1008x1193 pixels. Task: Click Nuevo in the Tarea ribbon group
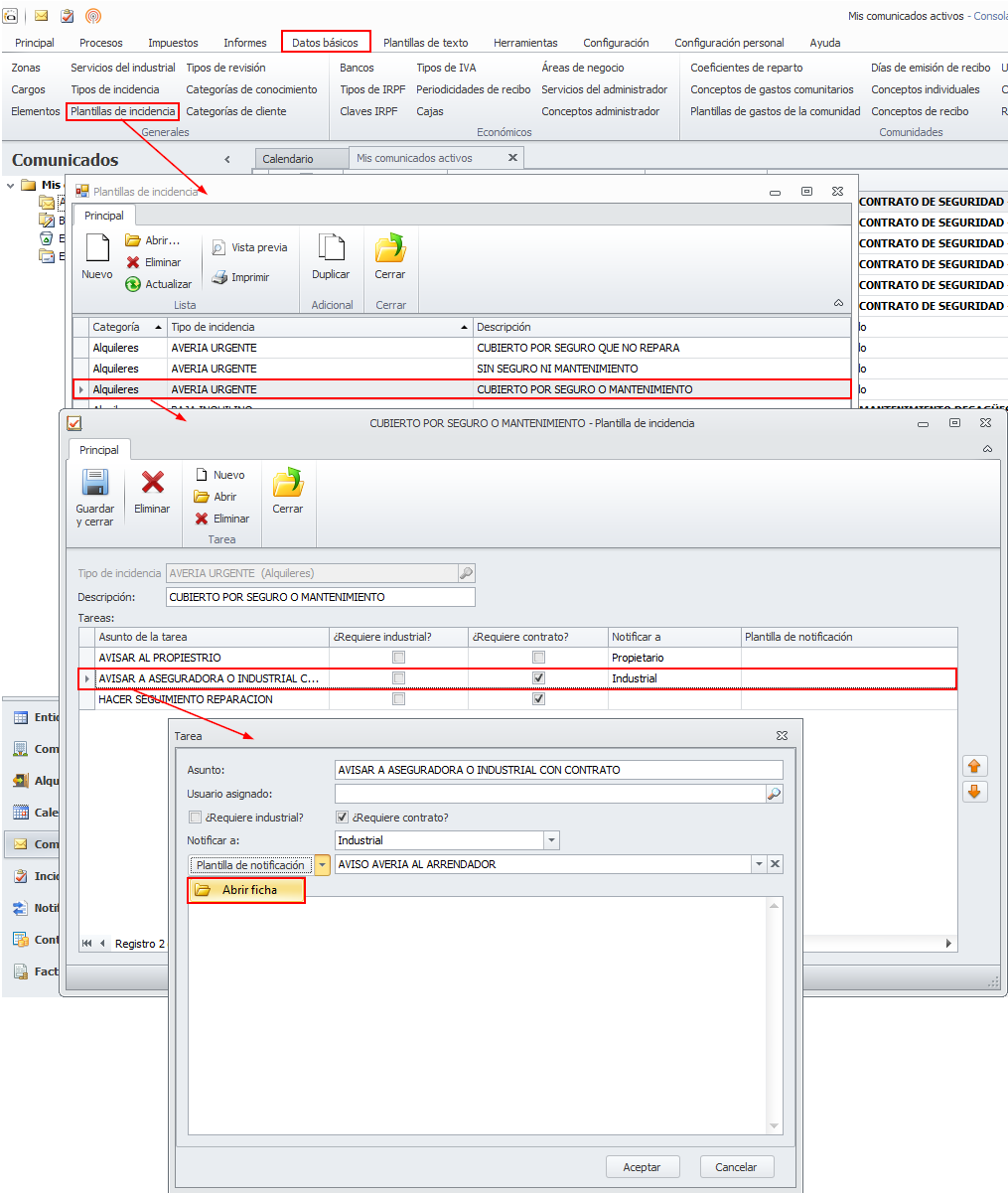click(220, 475)
